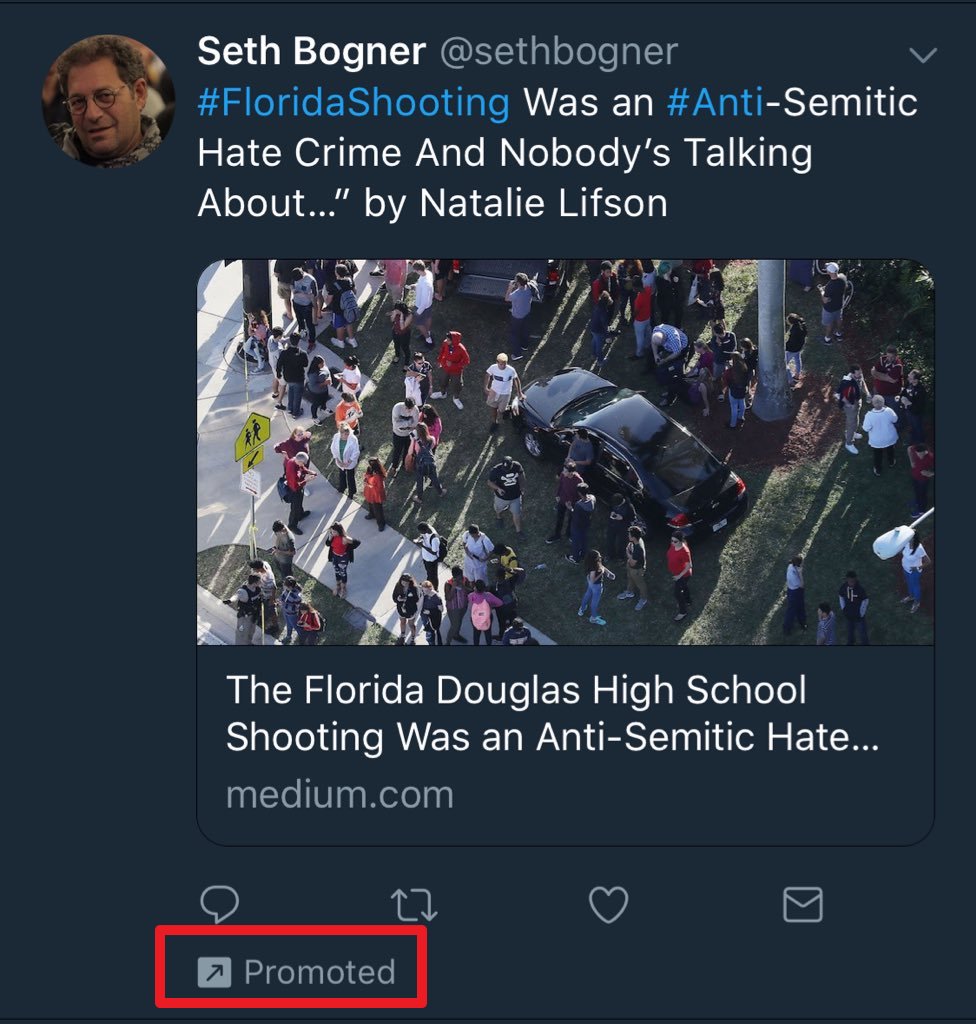Click the yellow school crossing sign in photo
The image size is (976, 1024).
tap(252, 437)
